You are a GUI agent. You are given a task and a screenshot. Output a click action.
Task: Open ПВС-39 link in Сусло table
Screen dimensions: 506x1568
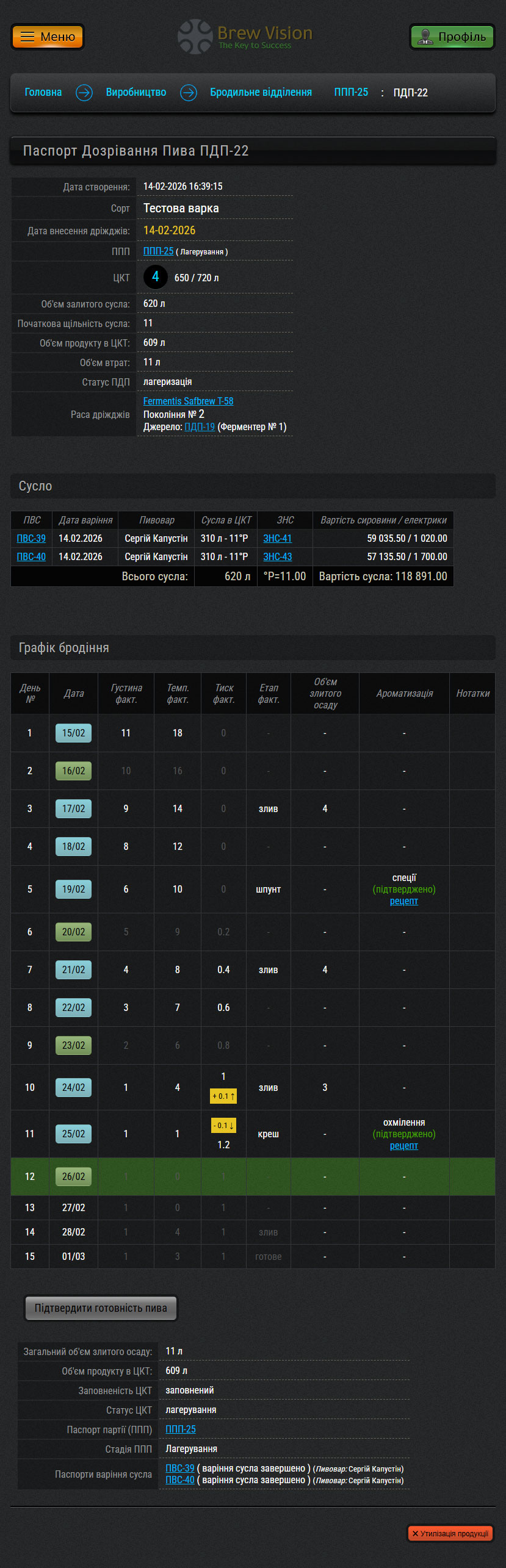[31, 539]
